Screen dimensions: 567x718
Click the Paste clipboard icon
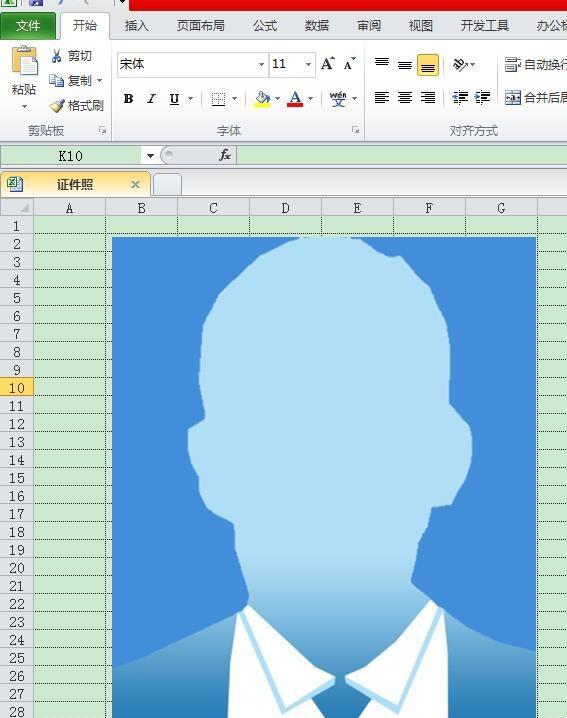pyautogui.click(x=24, y=61)
